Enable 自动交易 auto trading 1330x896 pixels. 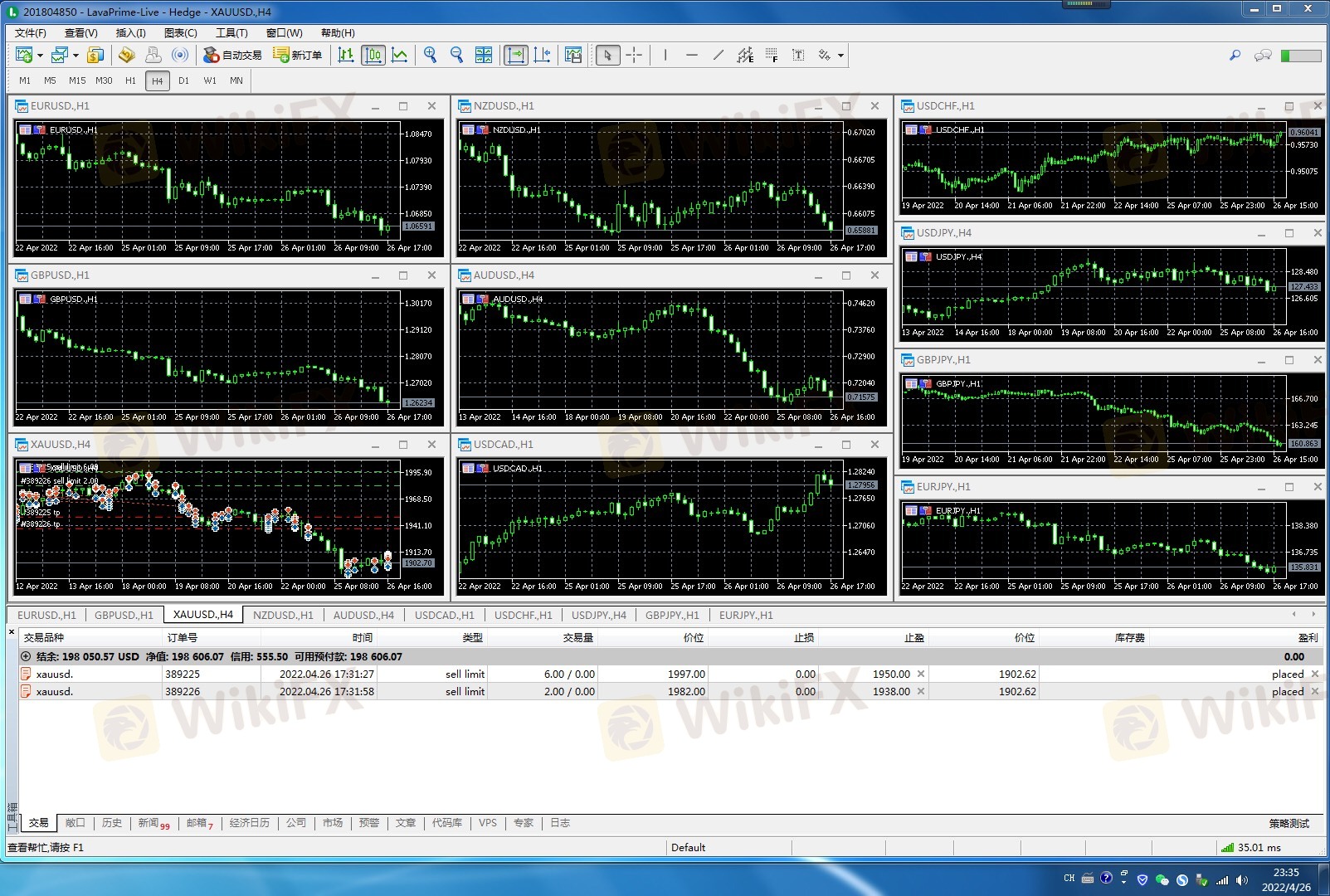coord(232,55)
